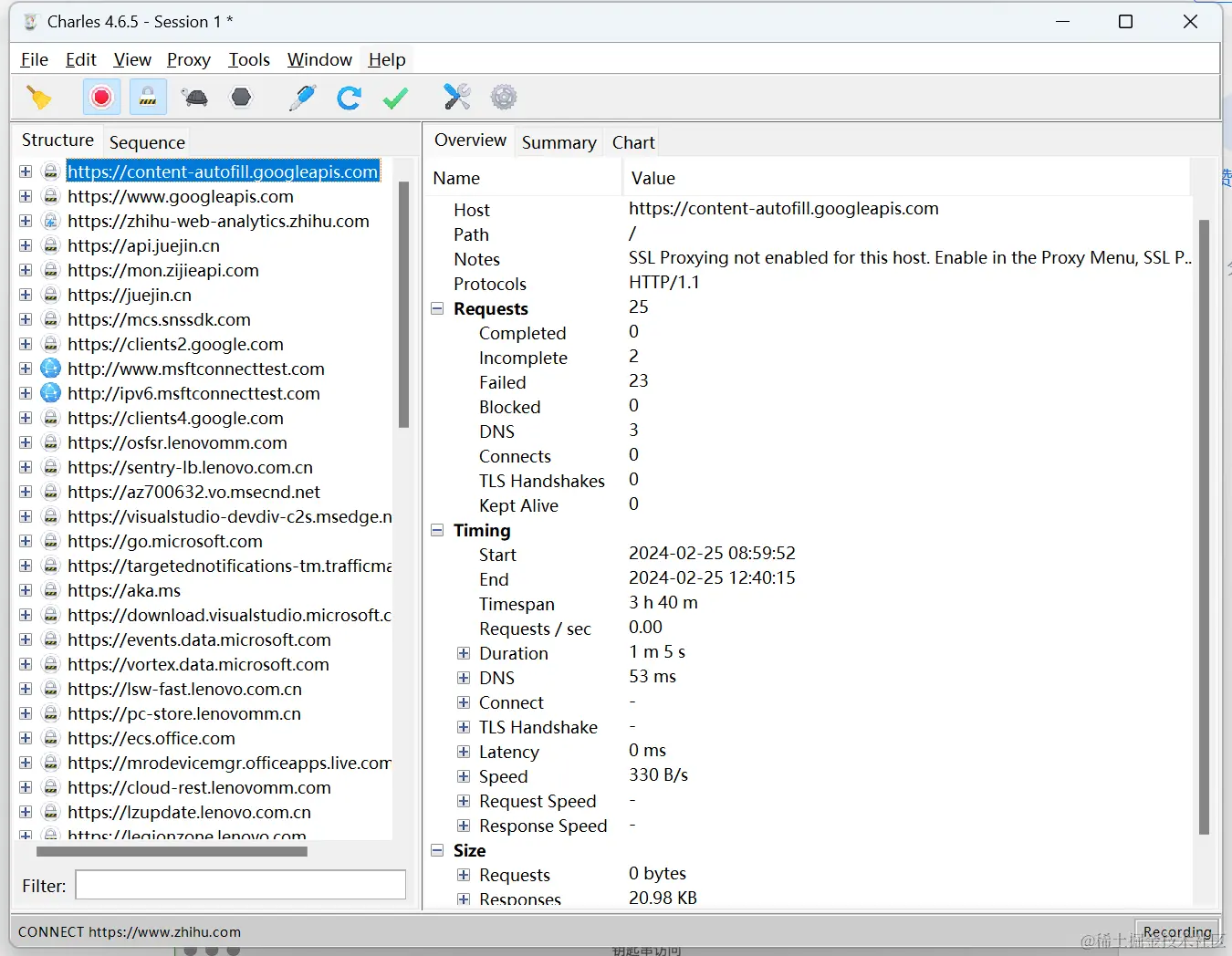Click the padlock icon beside https://aka.ms

tap(51, 590)
